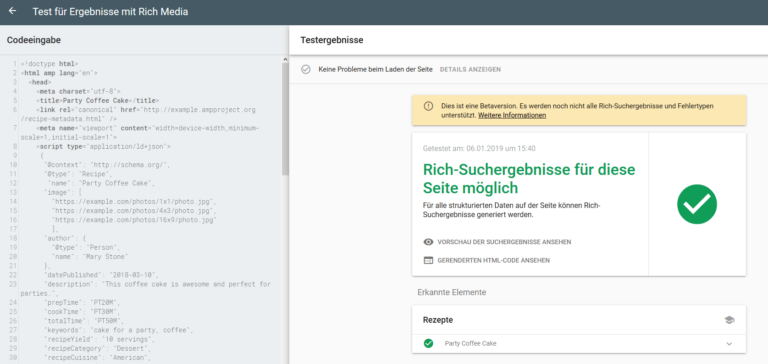
Task: Click the code editor scrollbar thumb
Action: pyautogui.click(x=285, y=119)
